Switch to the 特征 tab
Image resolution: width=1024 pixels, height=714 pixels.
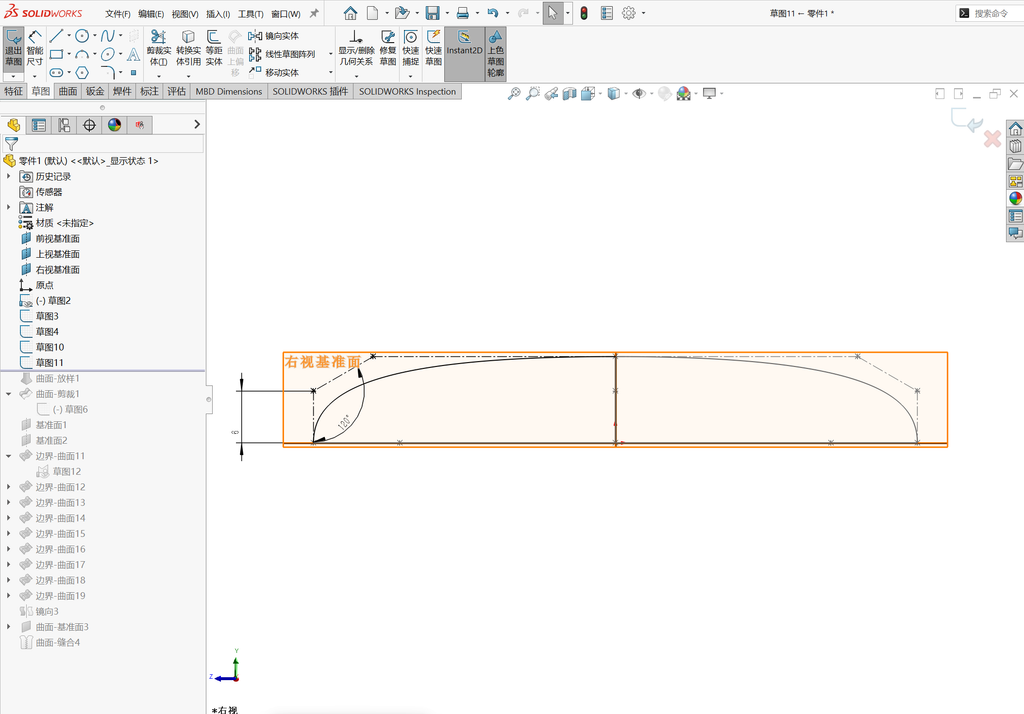point(13,91)
